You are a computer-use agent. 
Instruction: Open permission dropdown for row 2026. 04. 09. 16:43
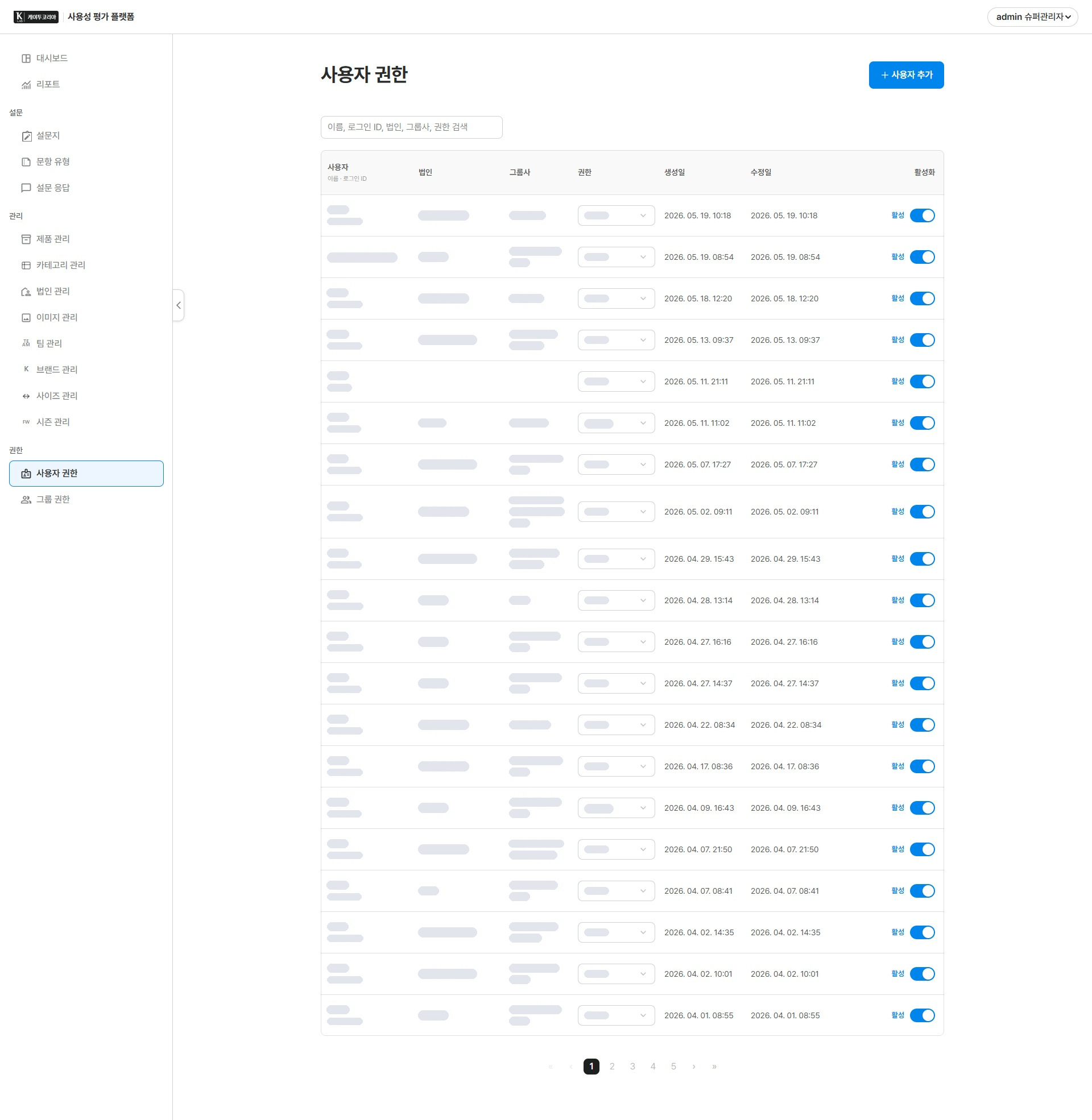pos(616,808)
